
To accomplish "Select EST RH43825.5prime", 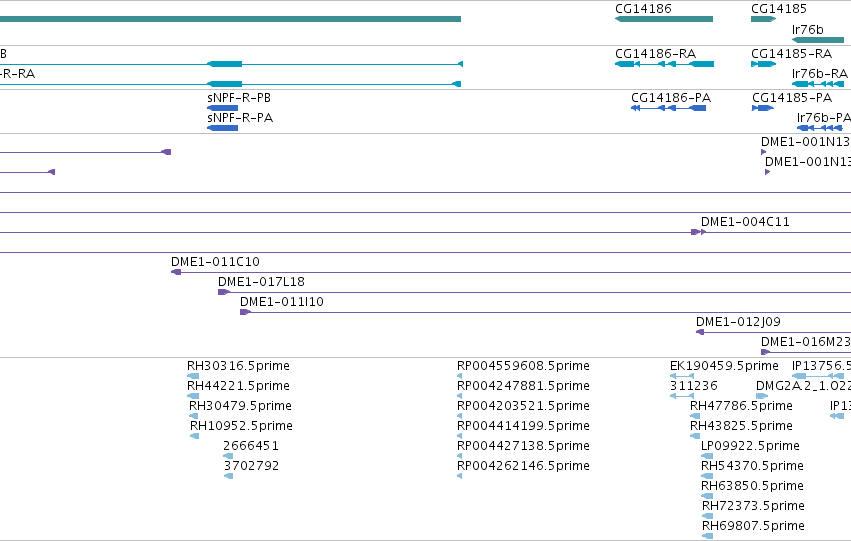I will coord(741,426).
